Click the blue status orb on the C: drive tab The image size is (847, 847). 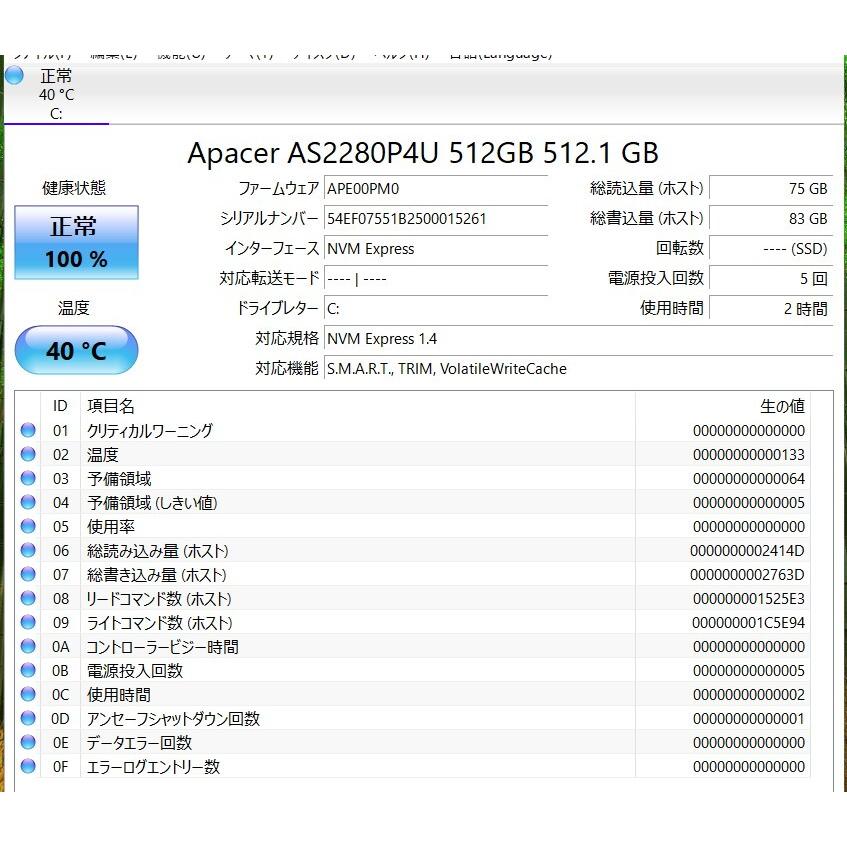click(15, 75)
